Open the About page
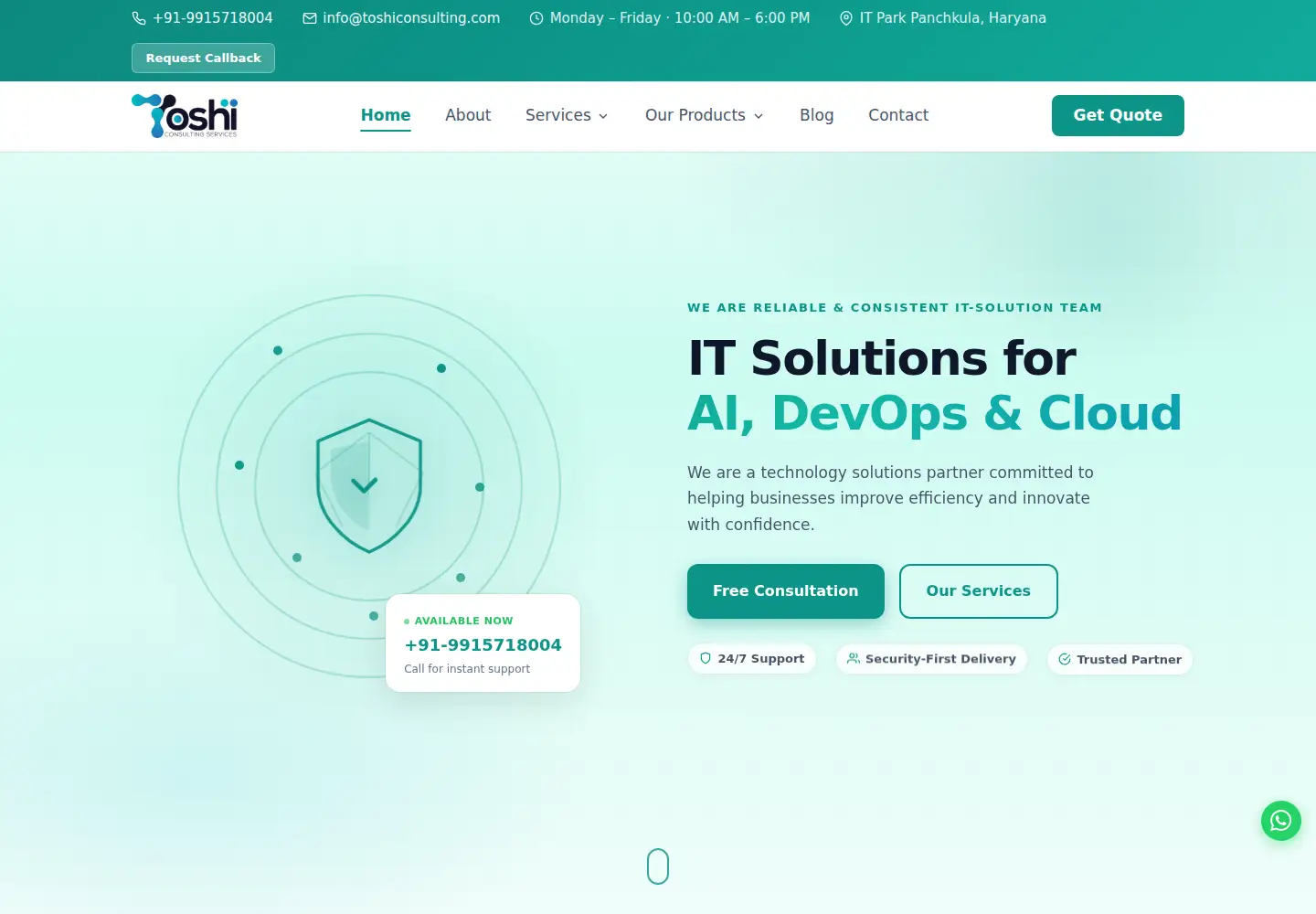Image resolution: width=1316 pixels, height=914 pixels. tap(468, 115)
